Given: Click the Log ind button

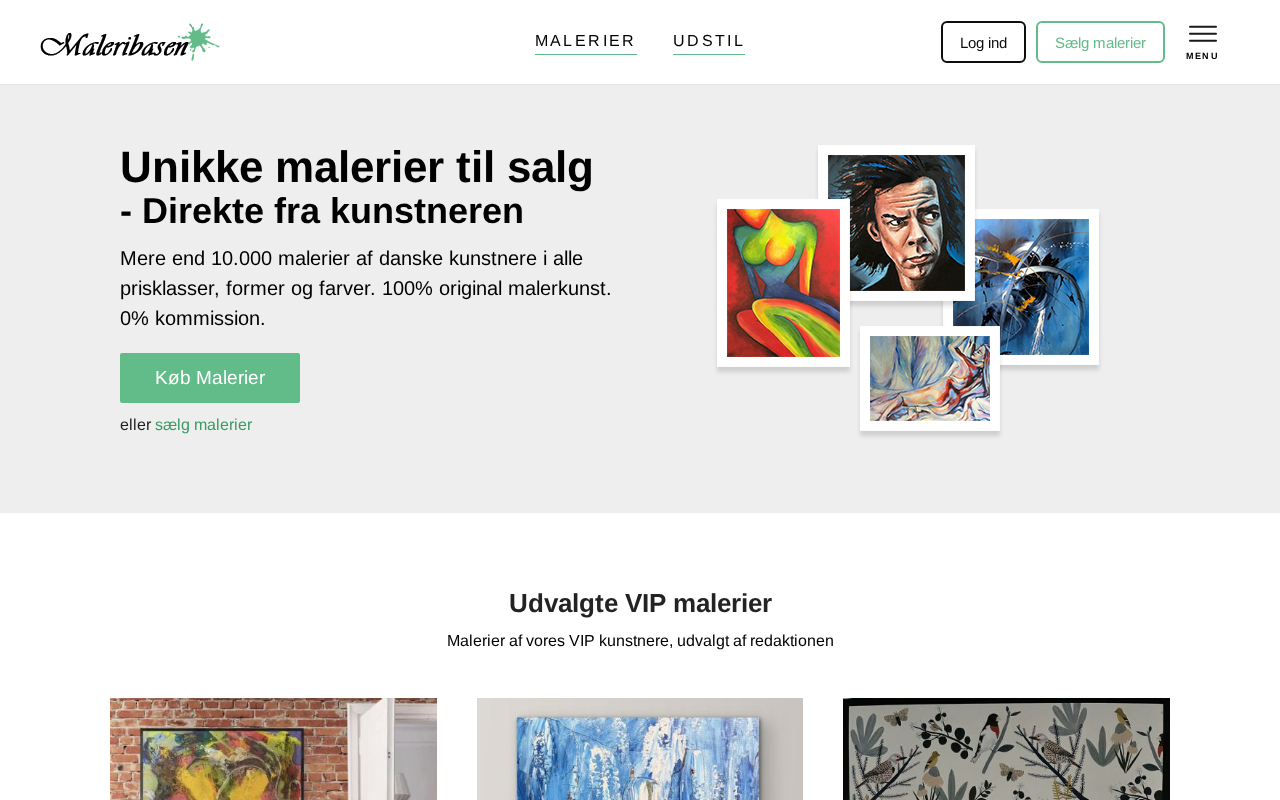Looking at the screenshot, I should tap(983, 42).
